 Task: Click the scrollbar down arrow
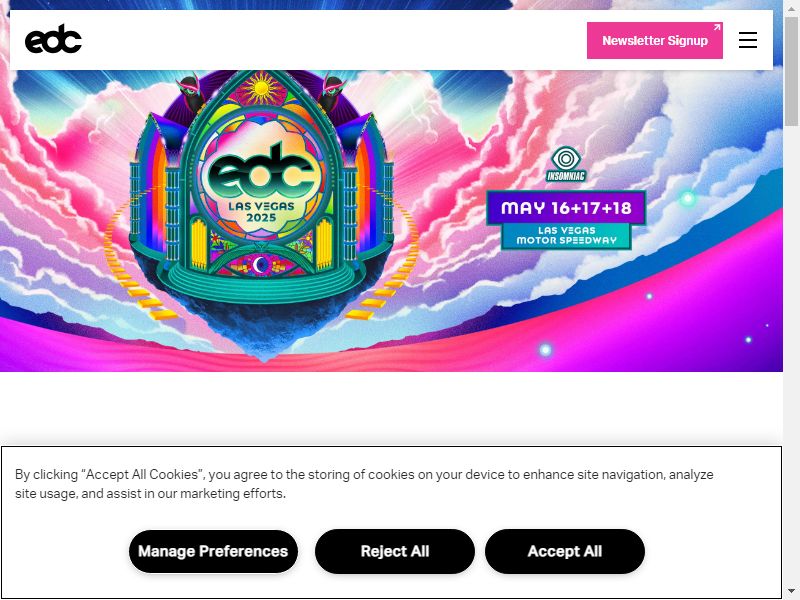(791, 591)
